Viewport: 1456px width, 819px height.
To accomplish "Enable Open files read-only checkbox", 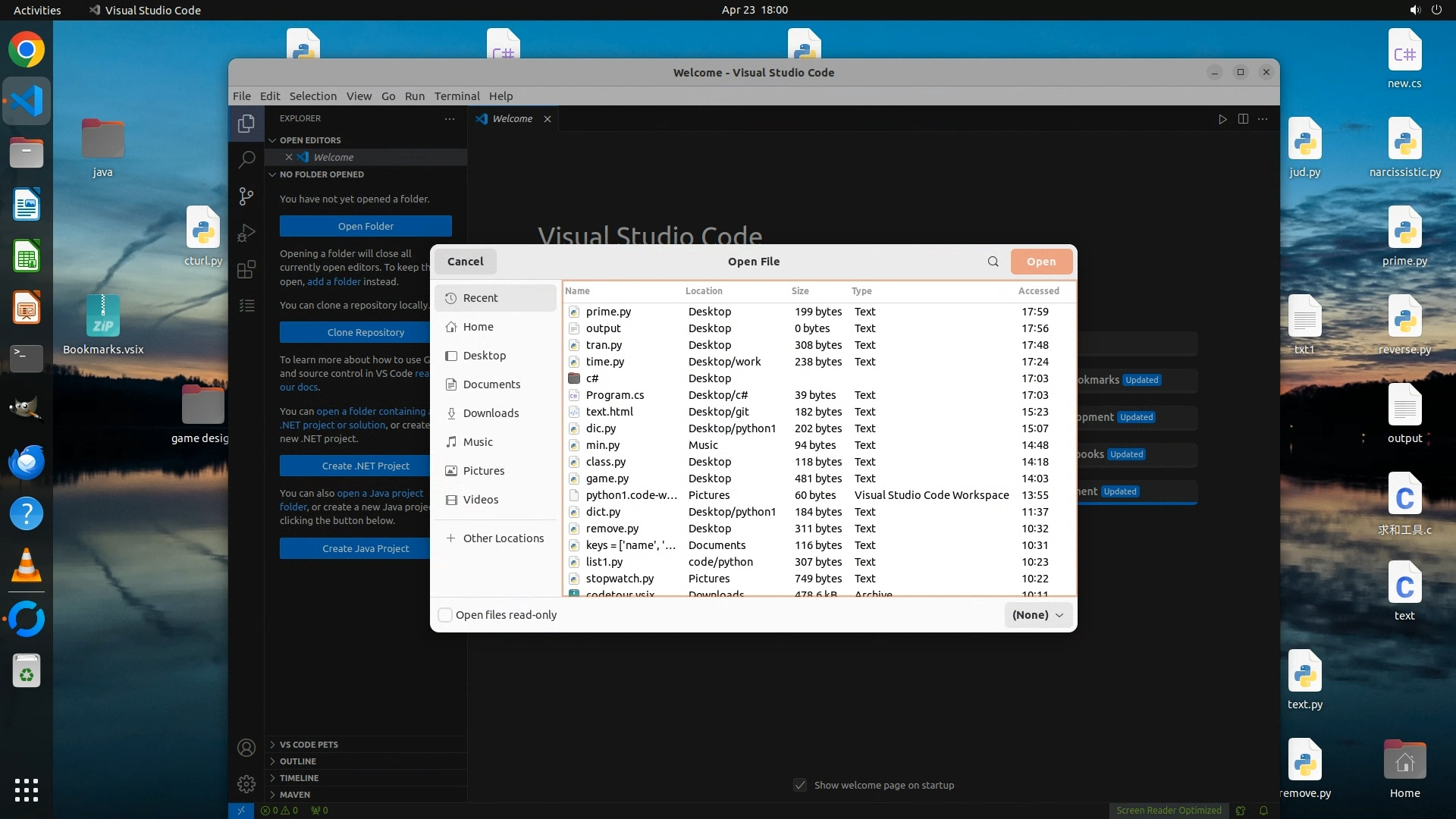I will coord(446,615).
